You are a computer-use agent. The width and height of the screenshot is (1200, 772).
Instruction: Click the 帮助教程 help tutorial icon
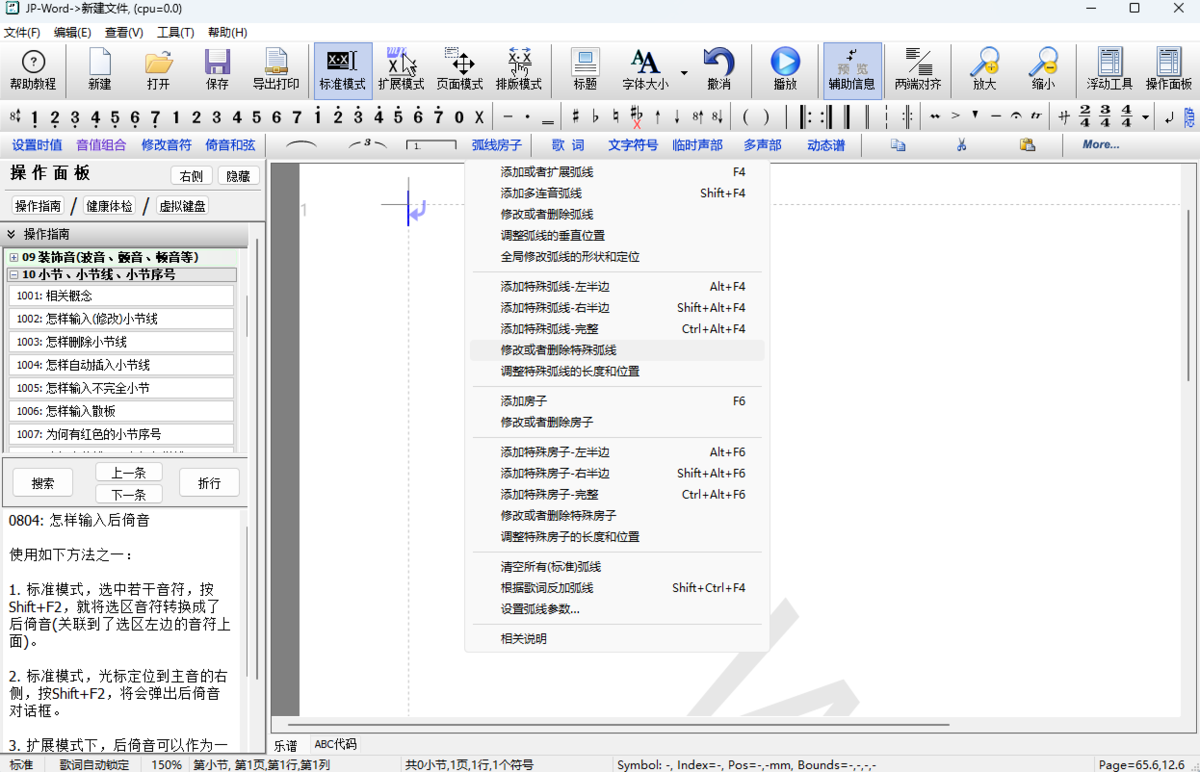[x=33, y=69]
